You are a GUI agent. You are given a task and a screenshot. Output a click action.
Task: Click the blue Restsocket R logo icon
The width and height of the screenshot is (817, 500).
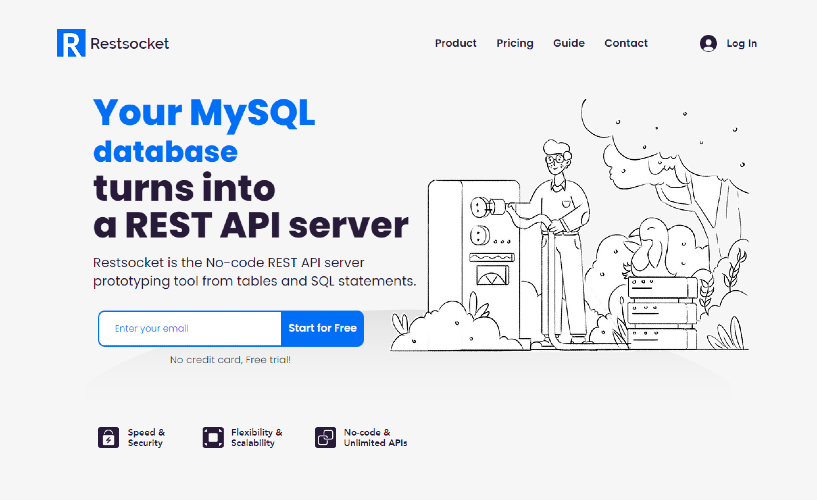click(x=71, y=43)
